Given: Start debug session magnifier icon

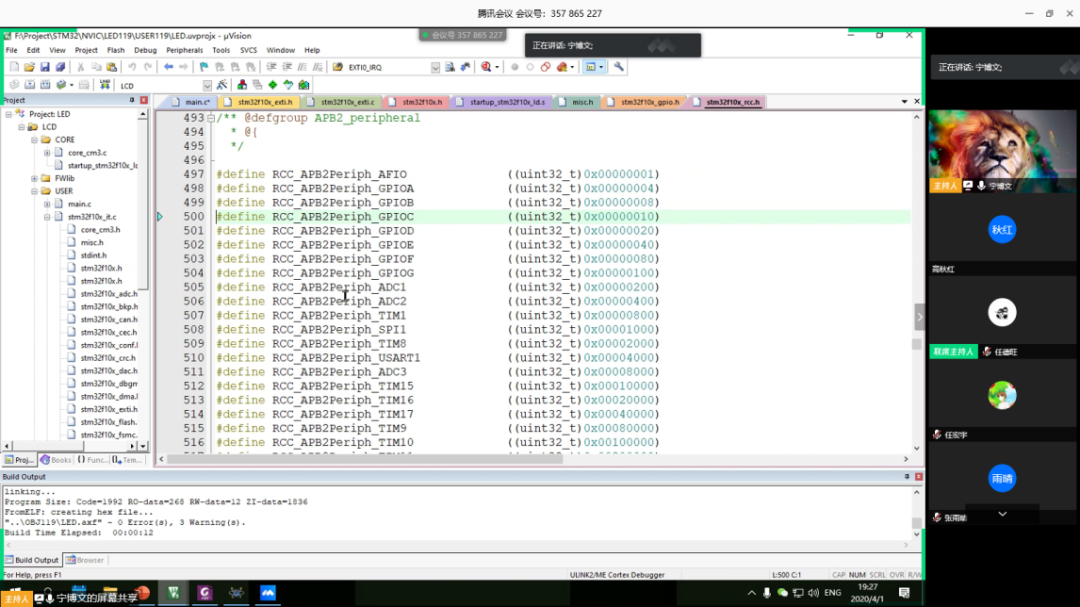Looking at the screenshot, I should (487, 67).
